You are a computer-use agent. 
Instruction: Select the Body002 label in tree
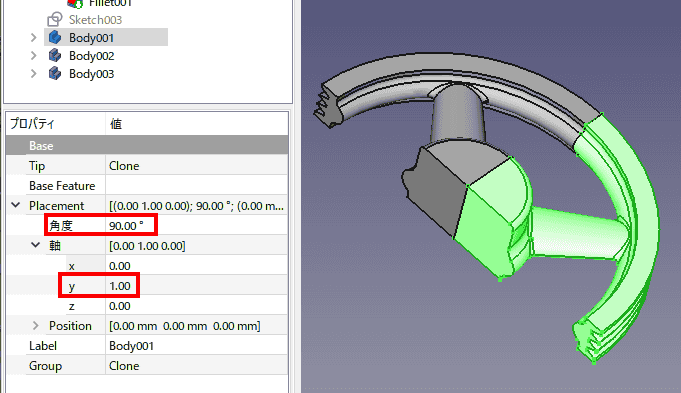pos(91,56)
